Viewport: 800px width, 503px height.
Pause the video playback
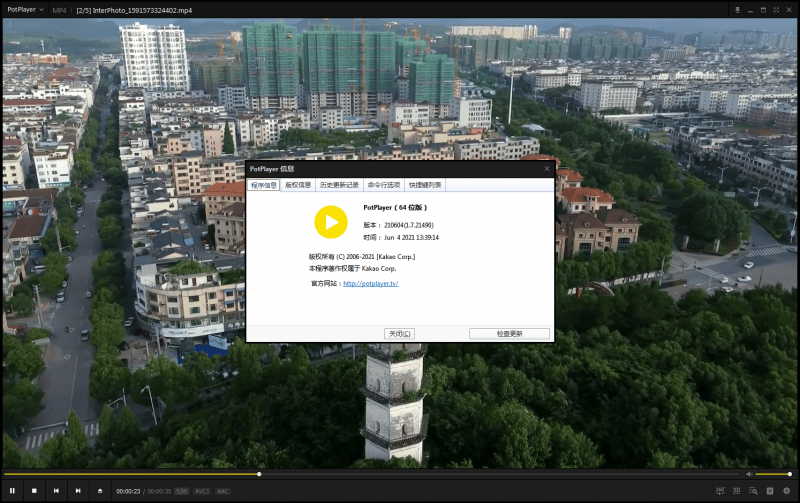(x=12, y=490)
